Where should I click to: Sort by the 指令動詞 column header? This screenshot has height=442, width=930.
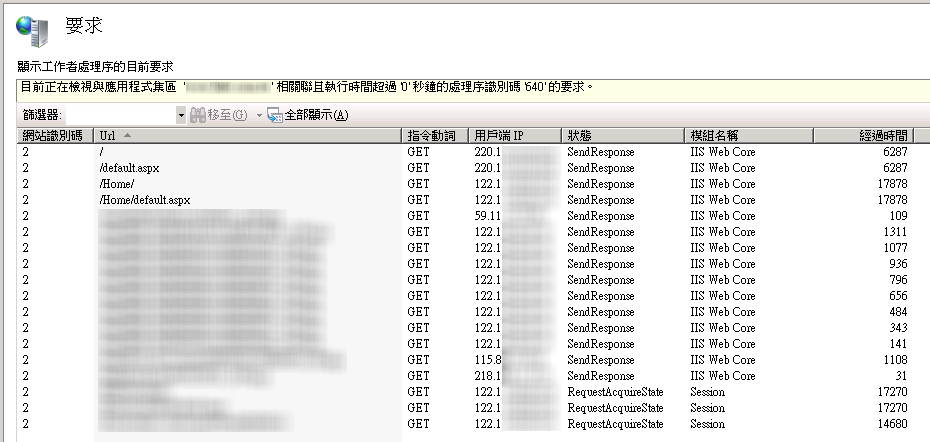pyautogui.click(x=435, y=136)
